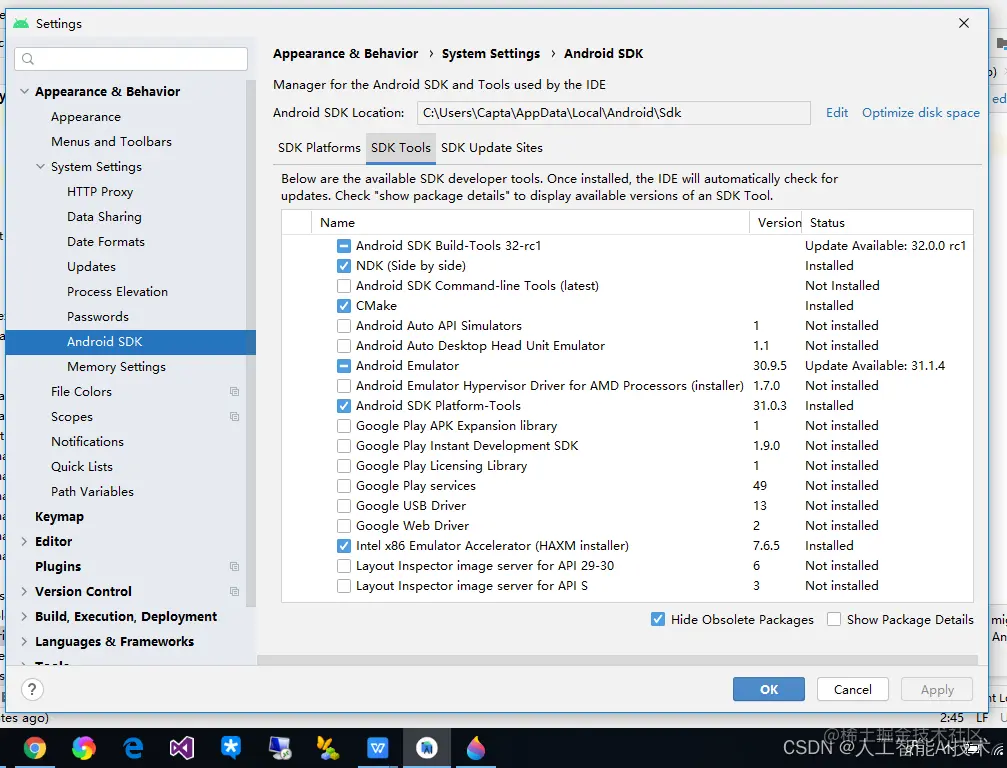Viewport: 1007px width, 768px height.
Task: Check Google Play services checkbox
Action: pos(344,486)
